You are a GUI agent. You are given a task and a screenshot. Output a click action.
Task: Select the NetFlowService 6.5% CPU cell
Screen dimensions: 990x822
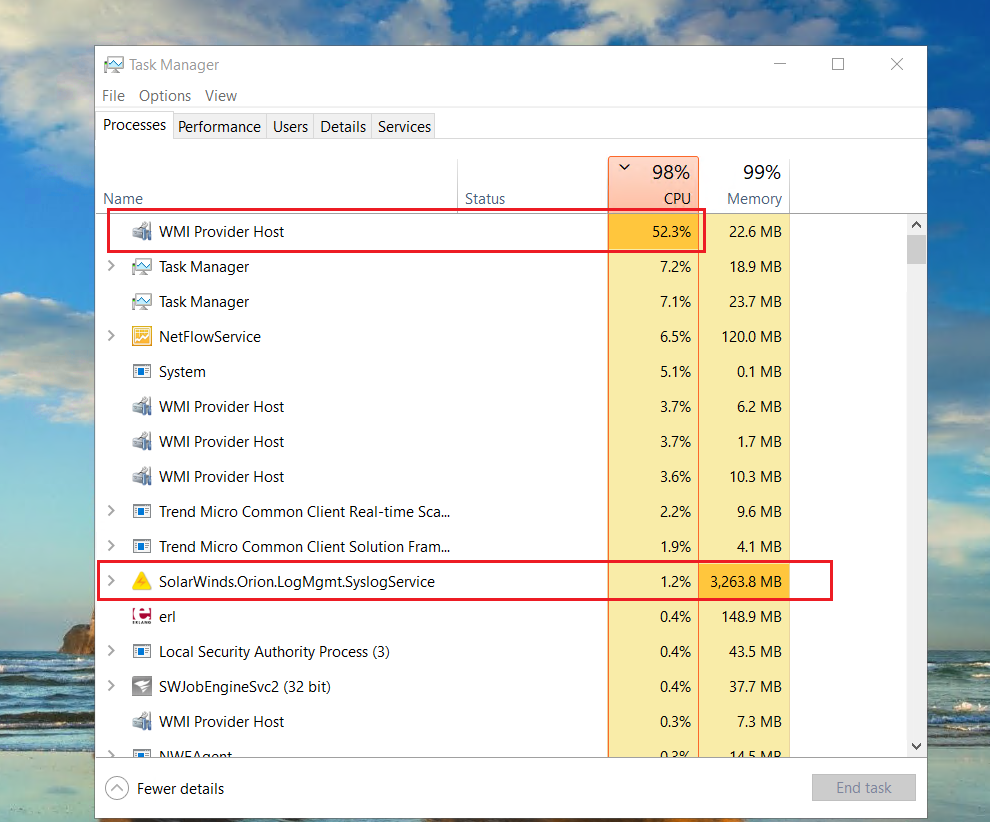click(653, 337)
